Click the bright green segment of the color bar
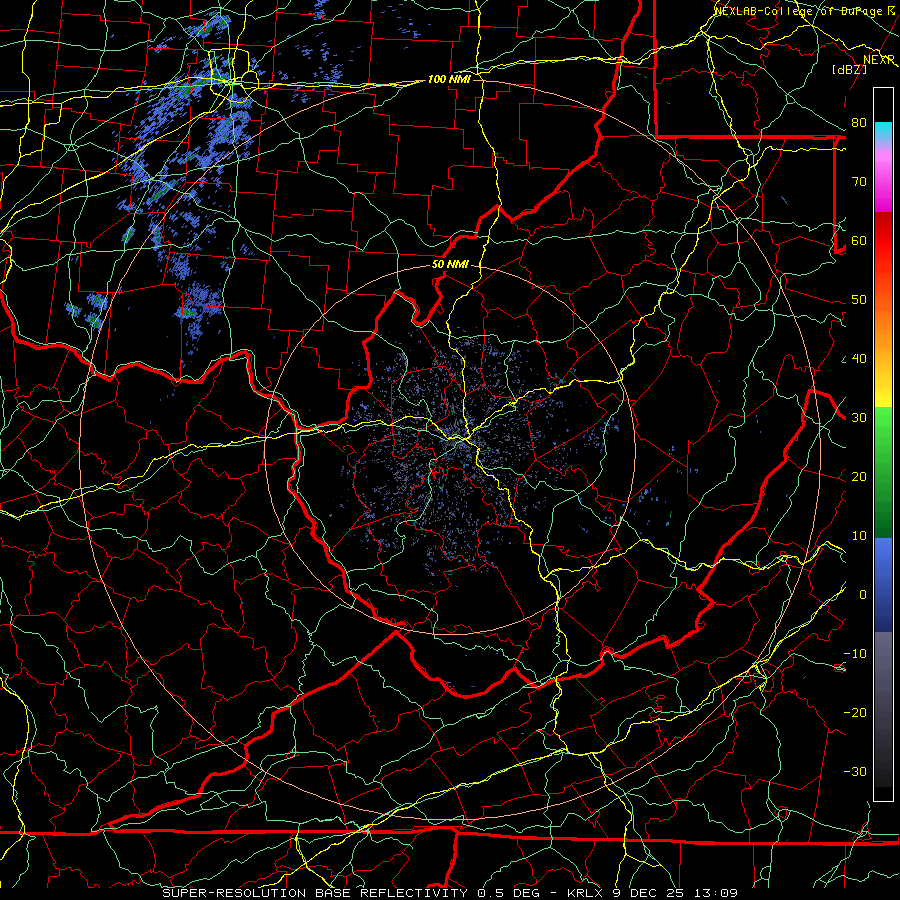This screenshot has width=900, height=900. (x=883, y=425)
